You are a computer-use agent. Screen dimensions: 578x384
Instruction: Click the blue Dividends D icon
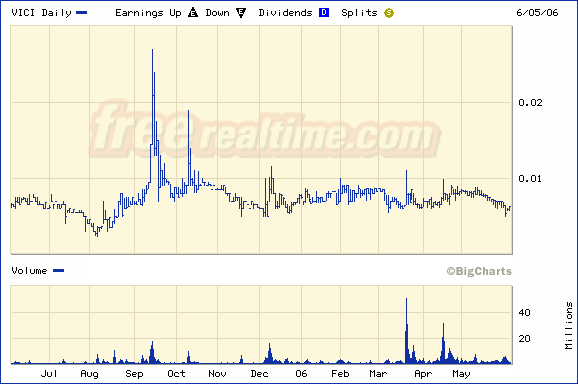[324, 13]
